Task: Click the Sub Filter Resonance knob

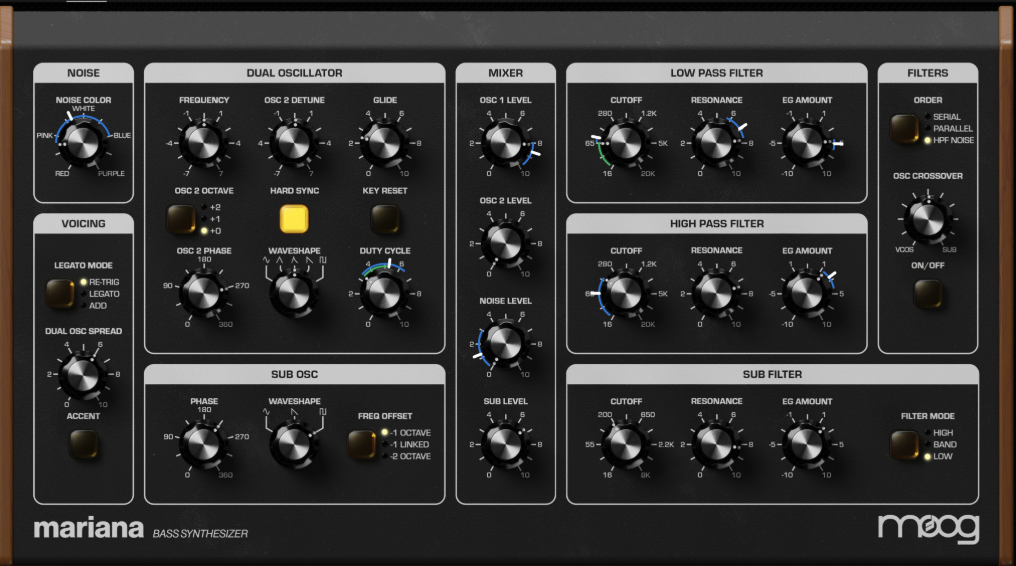Action: click(716, 444)
